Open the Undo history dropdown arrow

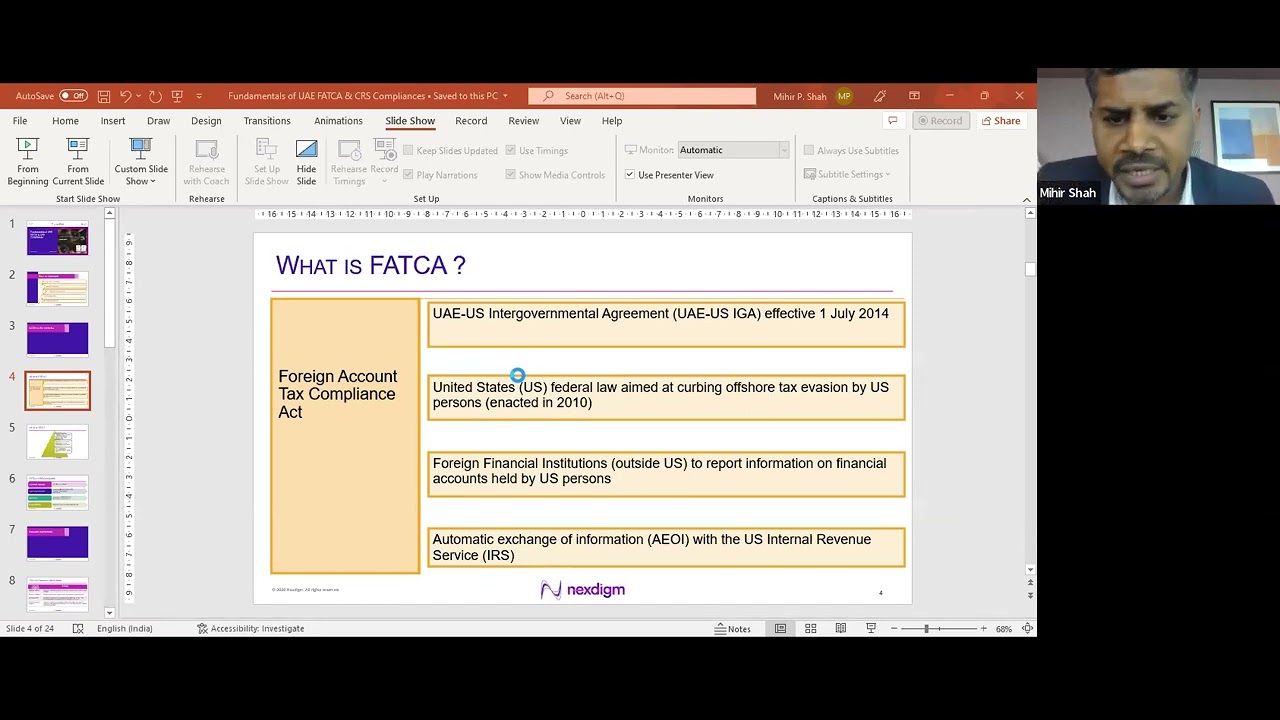tap(138, 96)
